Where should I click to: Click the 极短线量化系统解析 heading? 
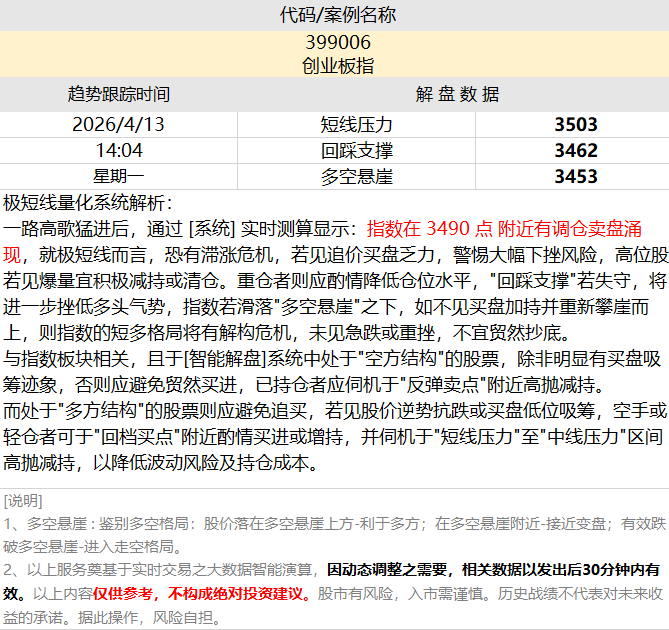[88, 202]
